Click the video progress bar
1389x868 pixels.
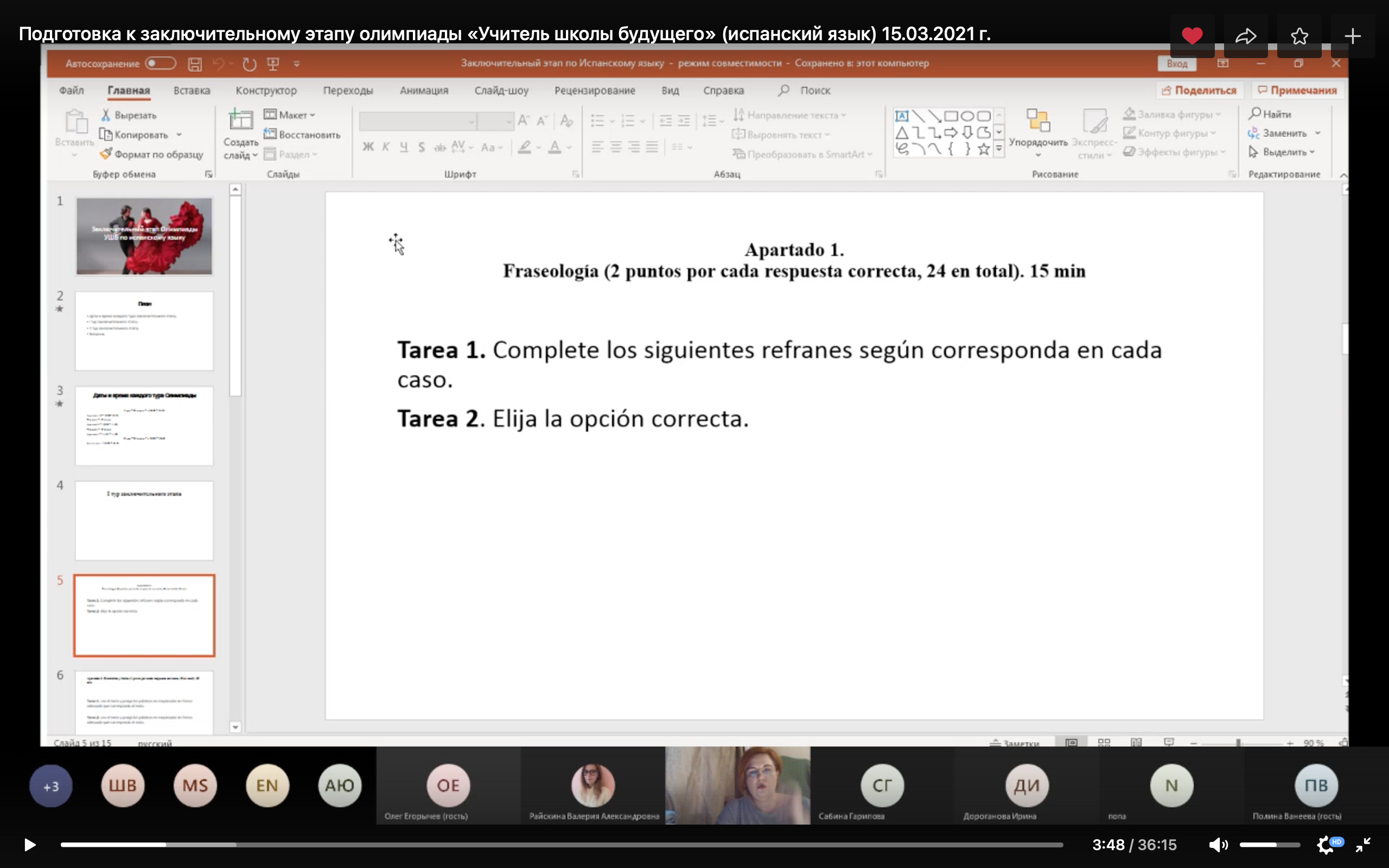562,845
